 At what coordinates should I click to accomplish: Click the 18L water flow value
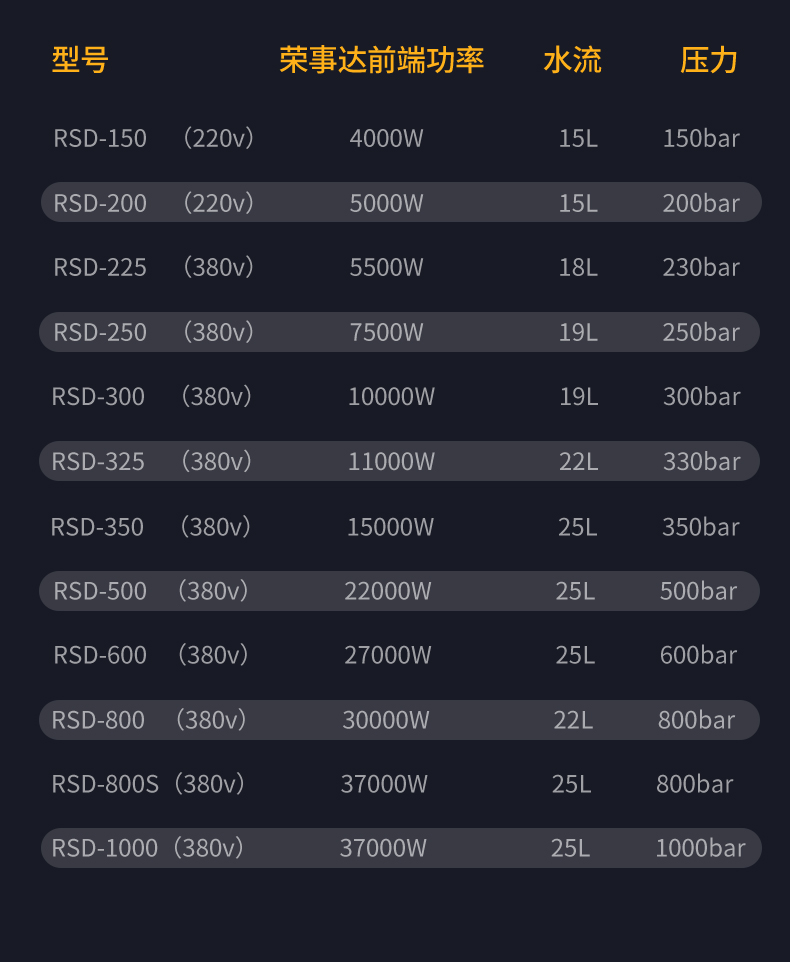[x=578, y=267]
